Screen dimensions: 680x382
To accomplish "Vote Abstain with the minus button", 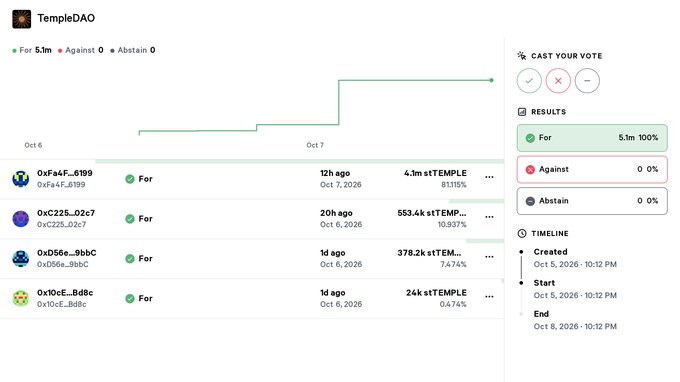I will (x=587, y=81).
